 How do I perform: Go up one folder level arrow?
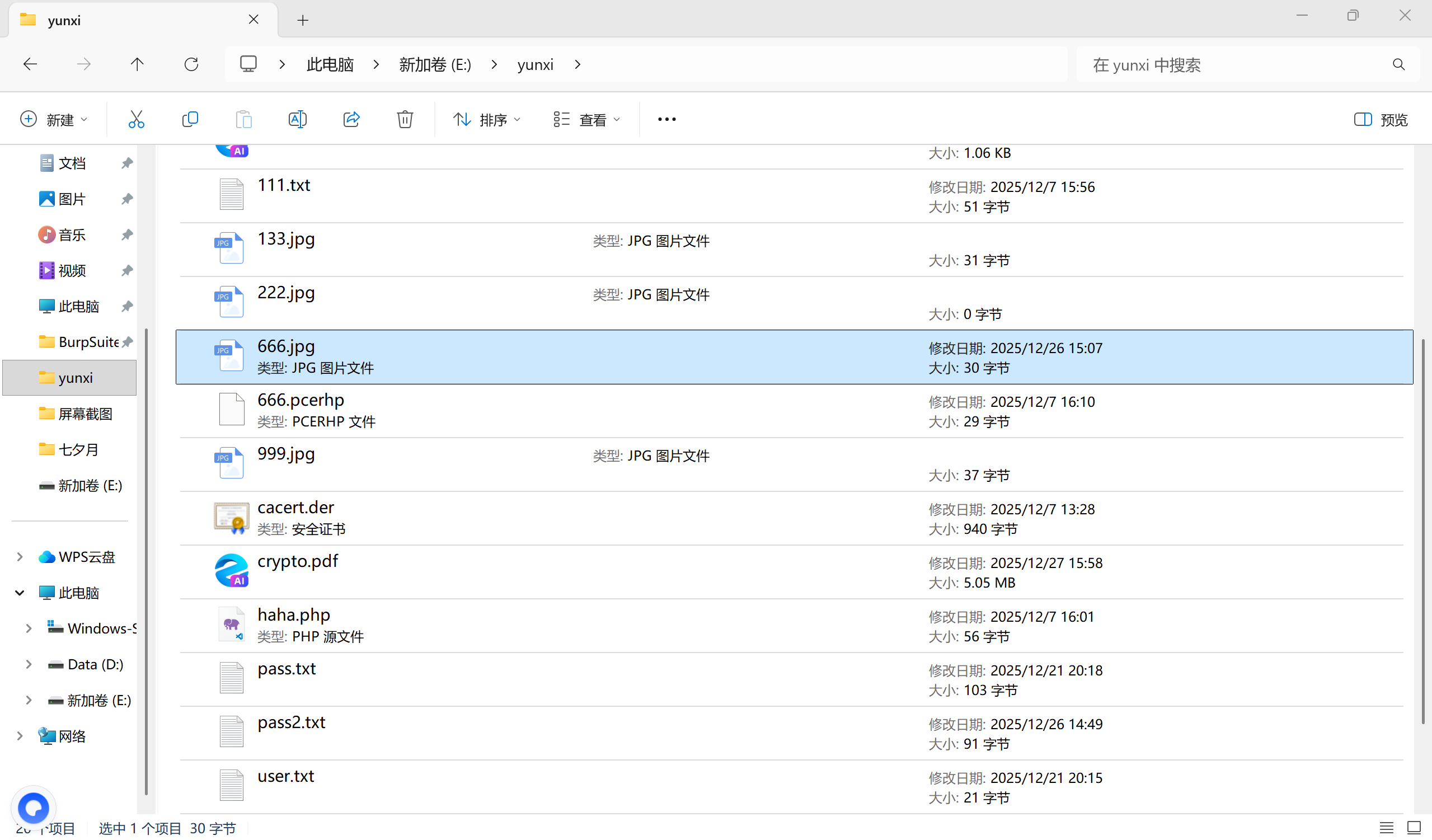coord(137,64)
